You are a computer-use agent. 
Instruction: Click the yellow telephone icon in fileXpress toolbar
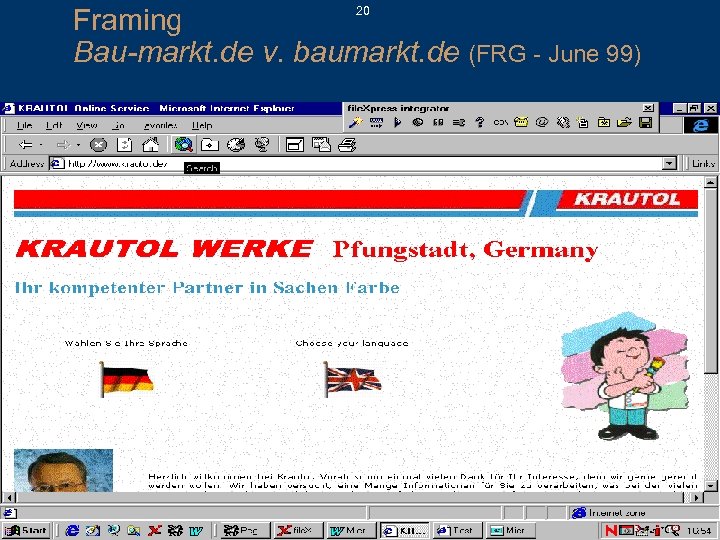coord(521,122)
